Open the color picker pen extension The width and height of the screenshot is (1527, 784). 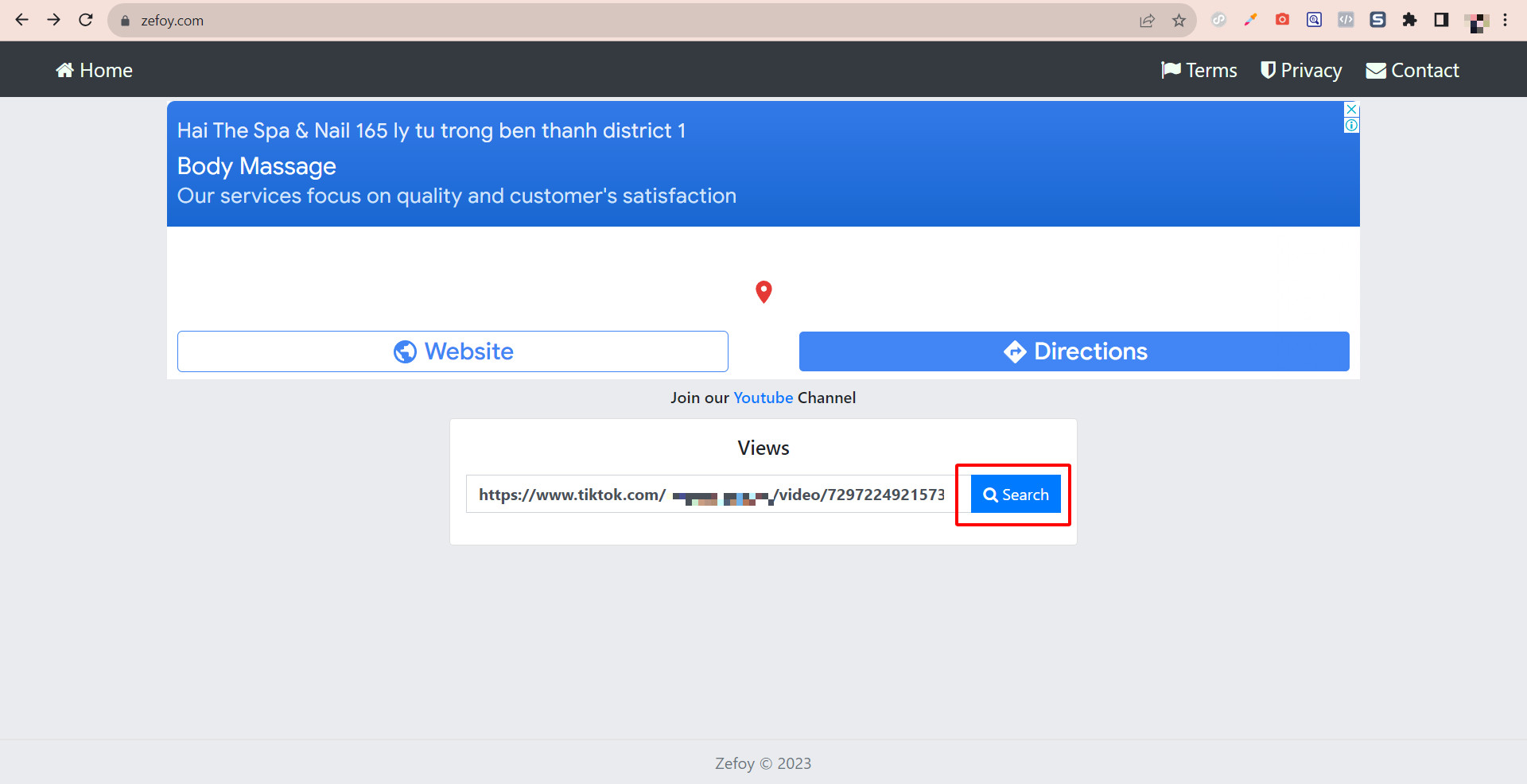coord(1250,20)
